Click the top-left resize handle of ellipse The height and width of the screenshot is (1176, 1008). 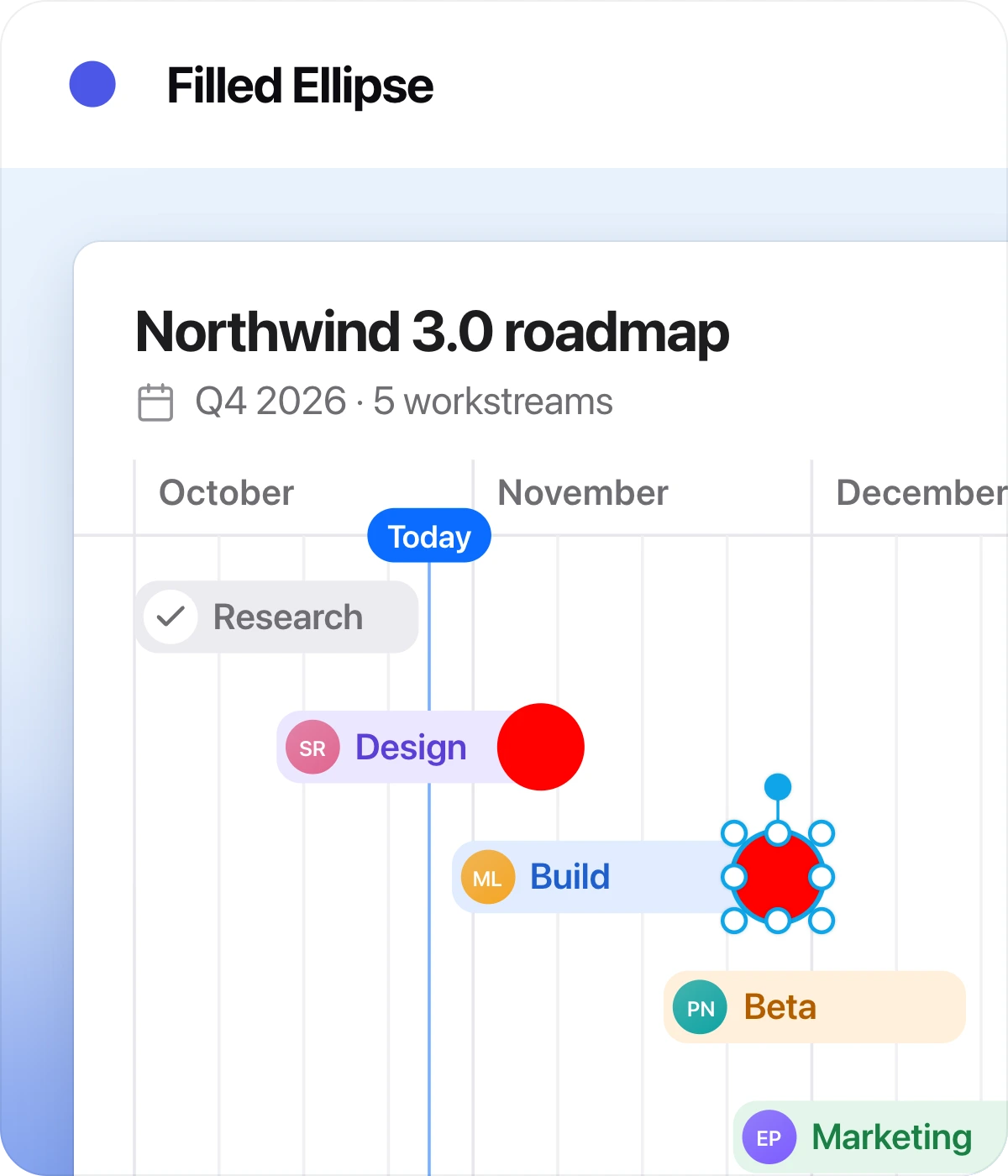(x=734, y=833)
